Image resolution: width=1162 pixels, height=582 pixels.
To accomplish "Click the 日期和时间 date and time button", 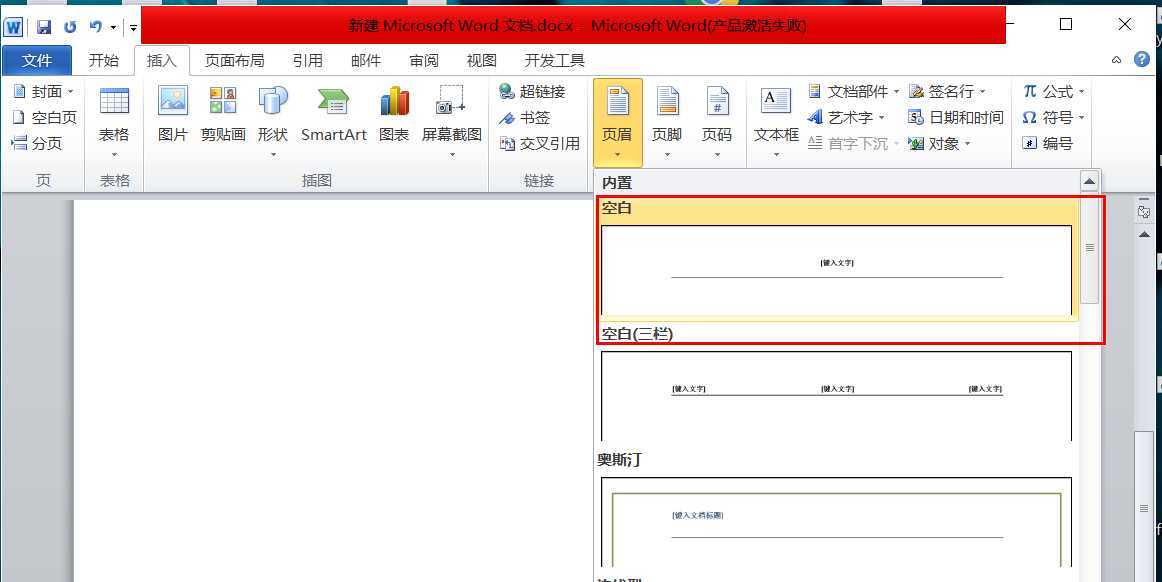I will pyautogui.click(x=955, y=117).
